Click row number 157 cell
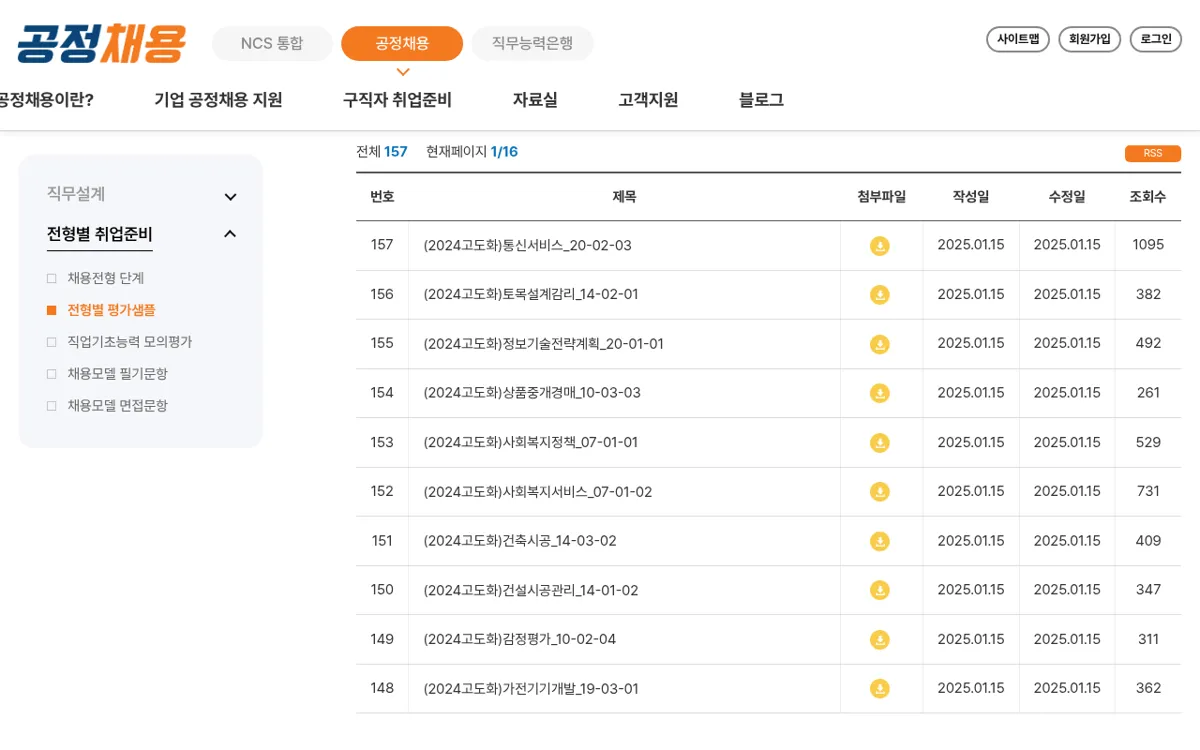 point(382,245)
